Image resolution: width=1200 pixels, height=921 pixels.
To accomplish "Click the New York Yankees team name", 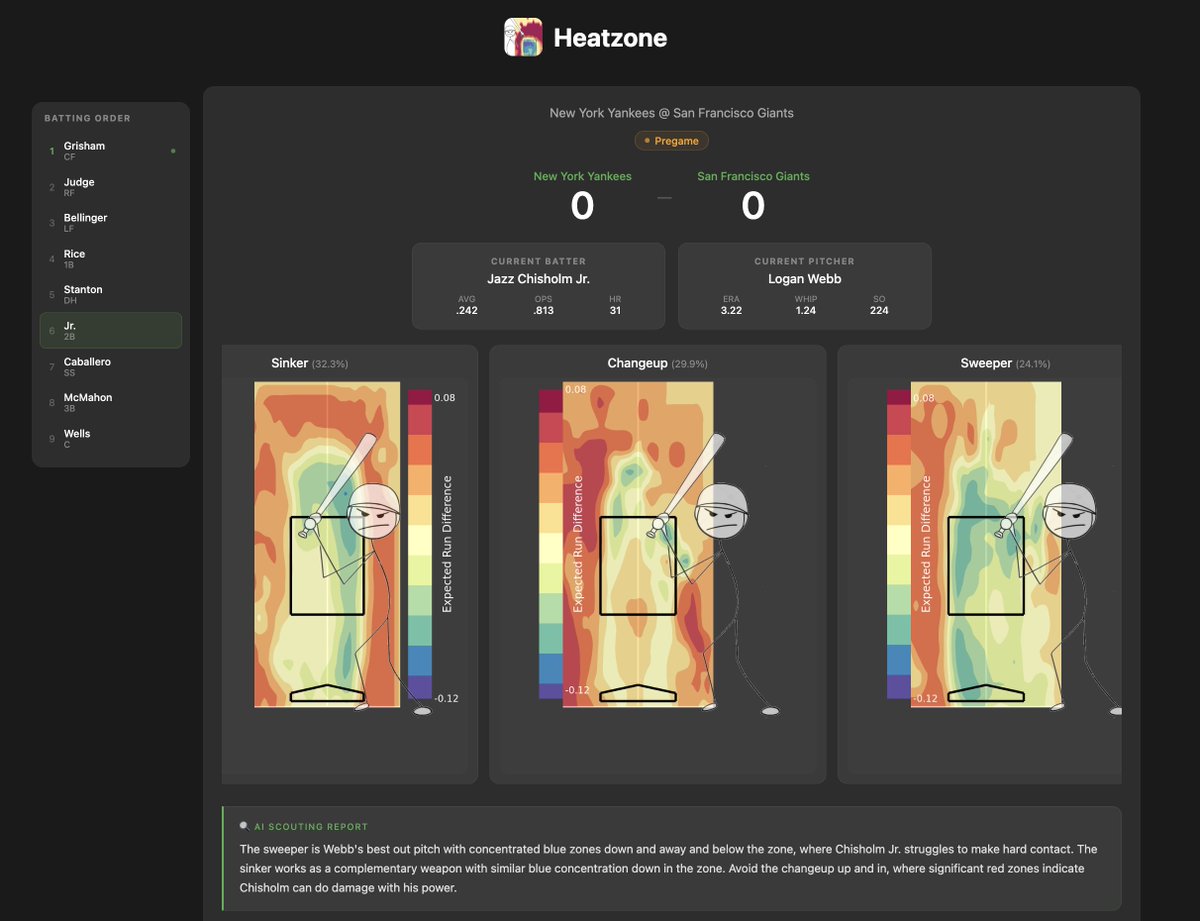I will point(582,176).
